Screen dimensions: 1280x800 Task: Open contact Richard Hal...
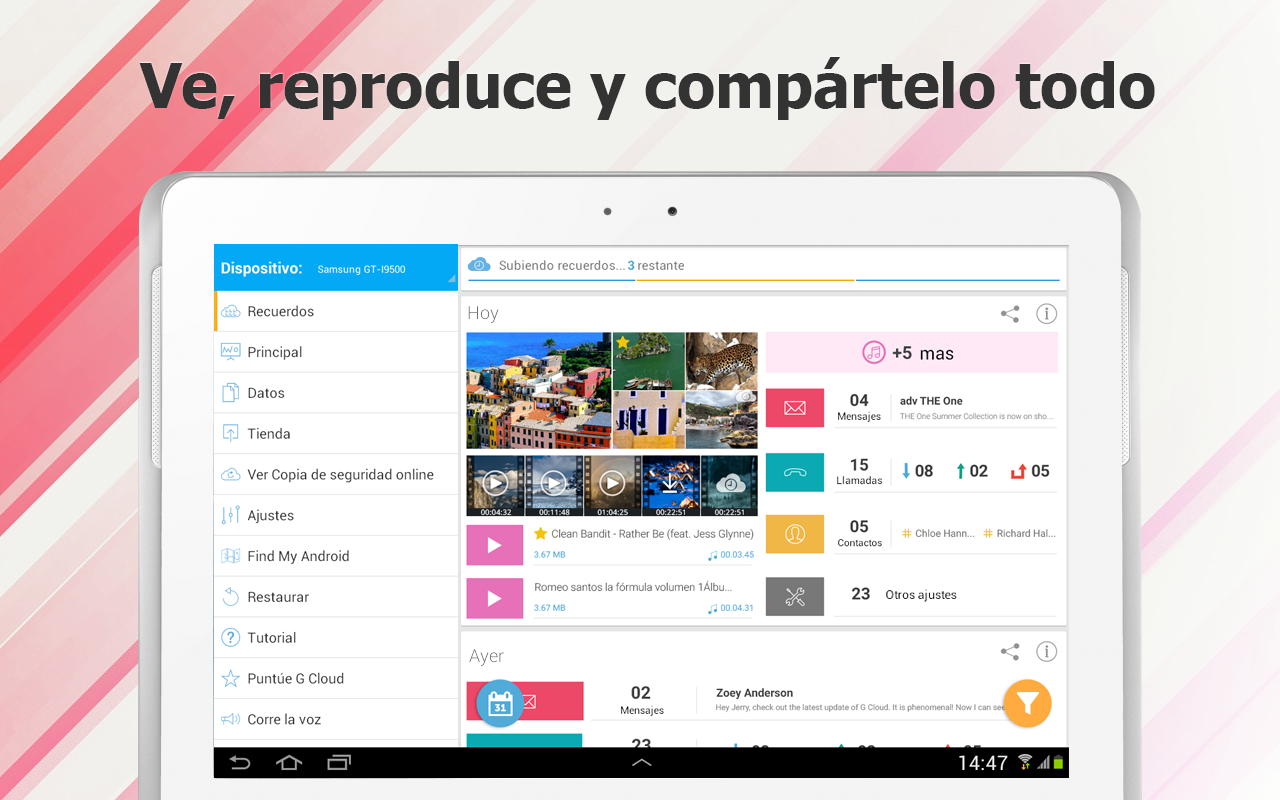(x=1019, y=533)
